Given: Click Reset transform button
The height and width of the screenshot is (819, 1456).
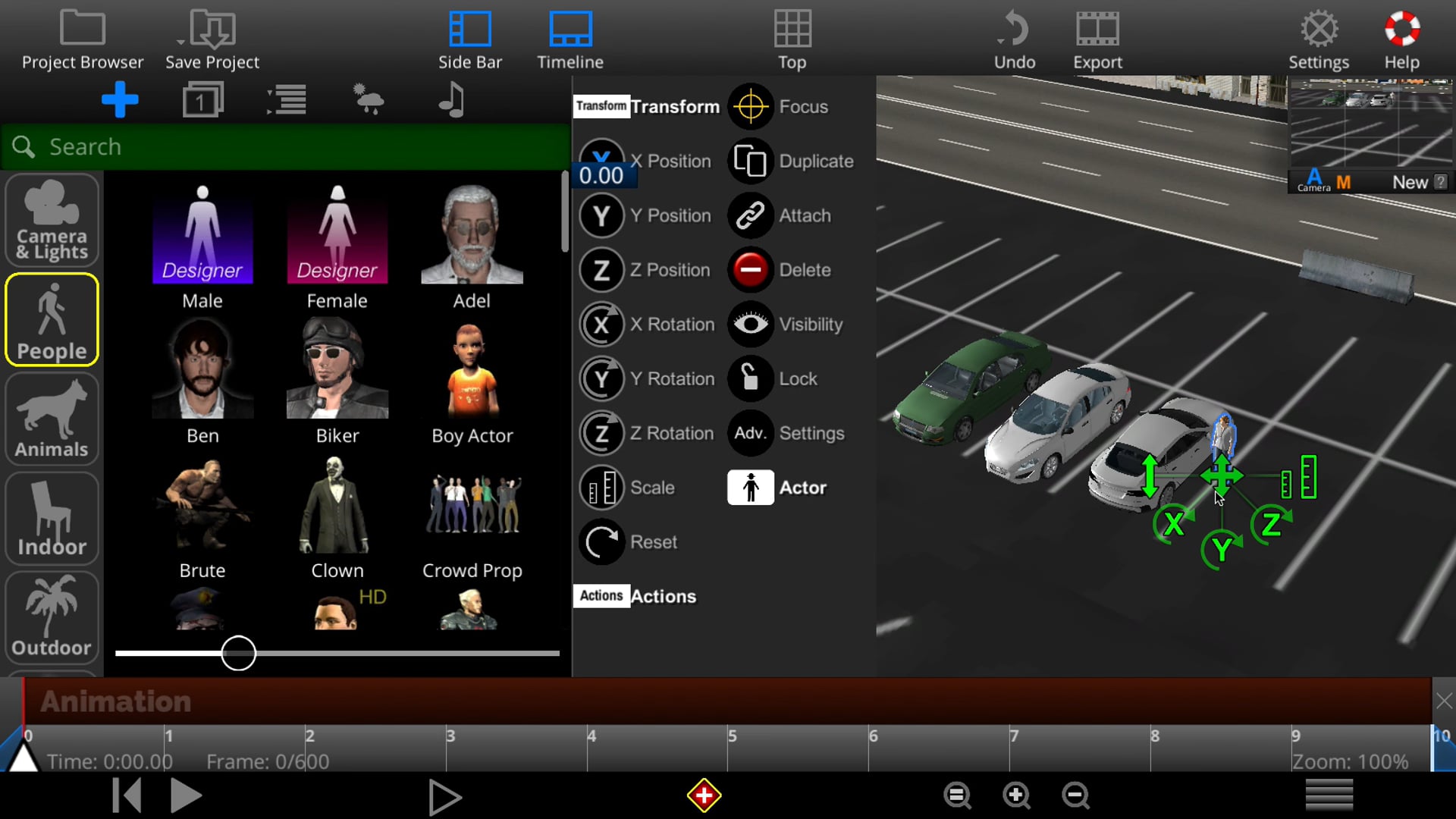Looking at the screenshot, I should click(601, 541).
